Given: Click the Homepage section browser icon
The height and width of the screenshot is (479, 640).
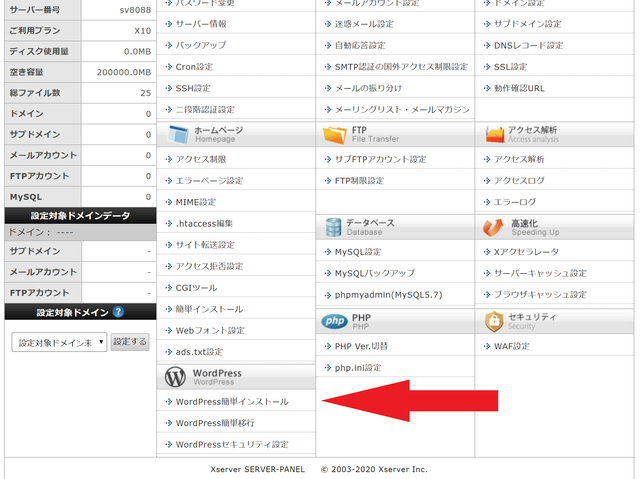Looking at the screenshot, I should click(x=178, y=135).
